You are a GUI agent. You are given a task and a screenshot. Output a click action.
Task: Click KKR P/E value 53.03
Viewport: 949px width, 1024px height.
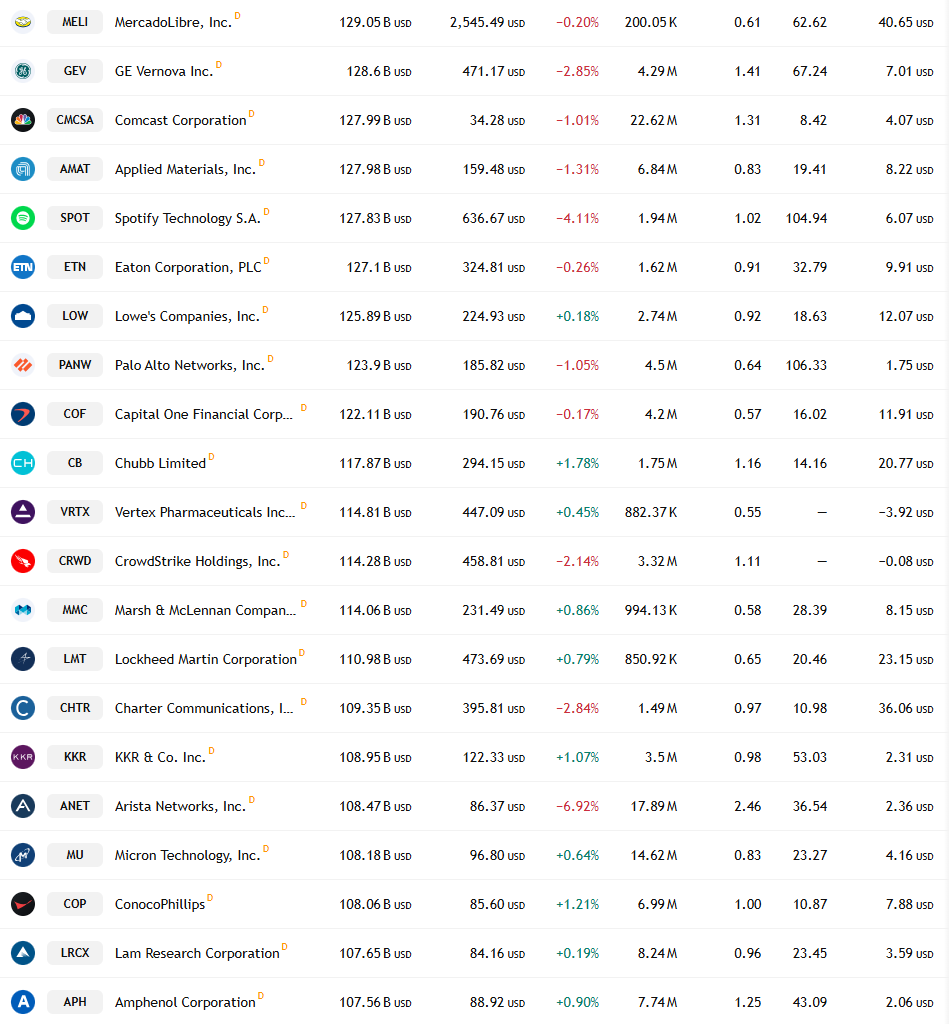810,758
